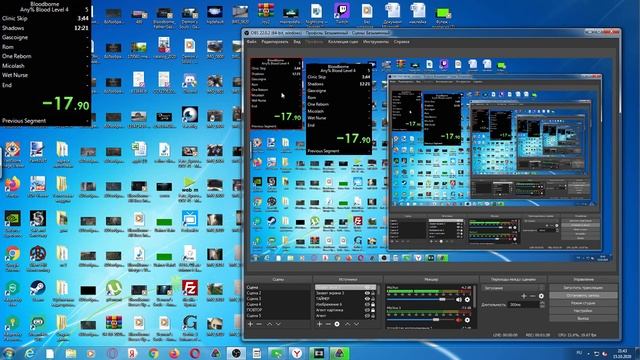Click the Выход button in OBS
The image size is (640, 360).
583,318
